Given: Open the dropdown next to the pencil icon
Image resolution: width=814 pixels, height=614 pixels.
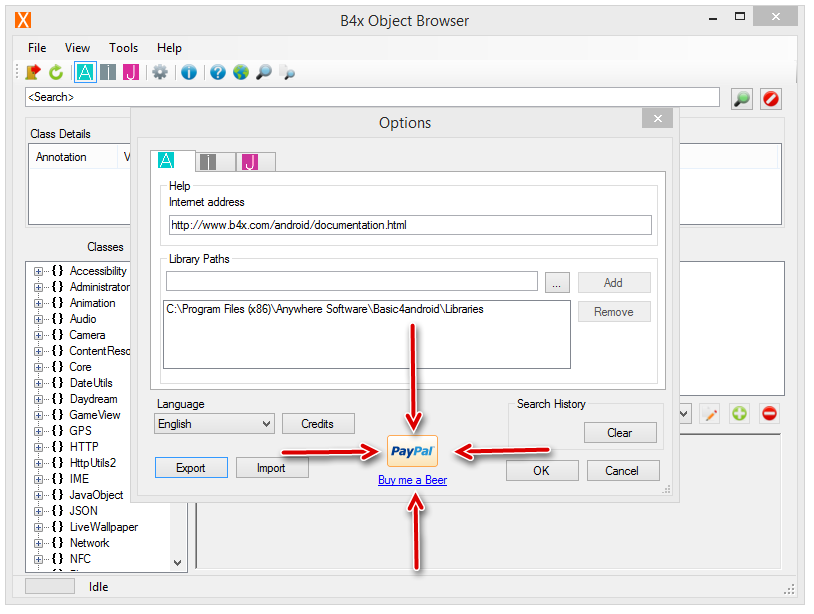Looking at the screenshot, I should point(685,414).
